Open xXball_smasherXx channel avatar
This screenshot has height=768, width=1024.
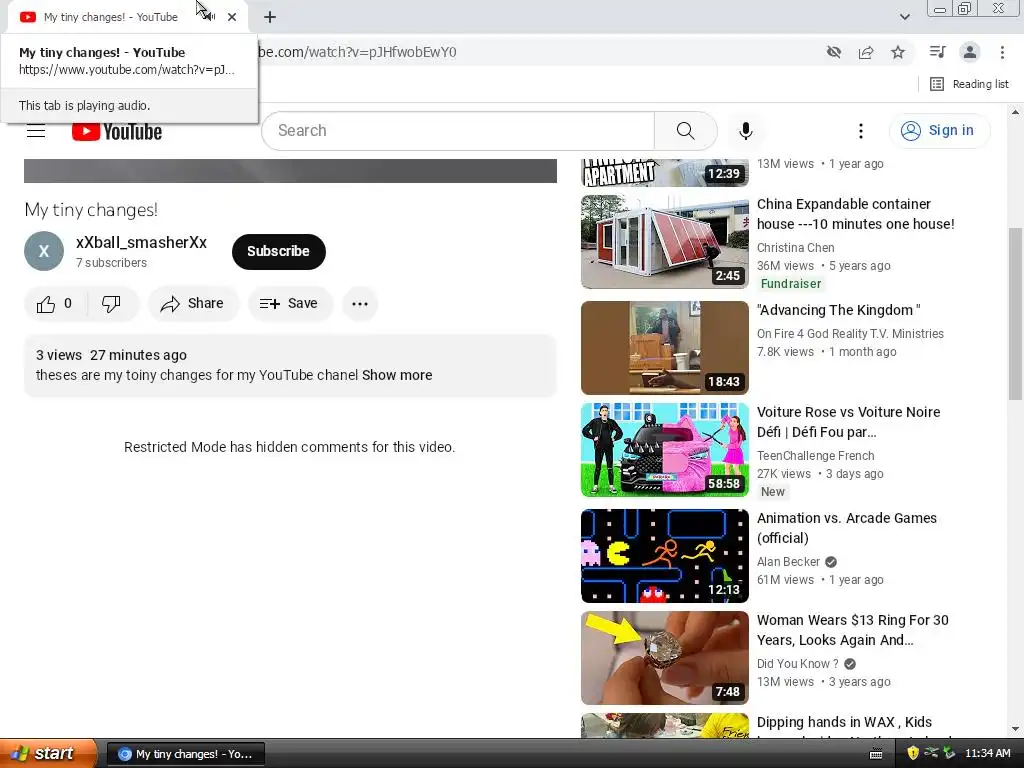pos(44,251)
